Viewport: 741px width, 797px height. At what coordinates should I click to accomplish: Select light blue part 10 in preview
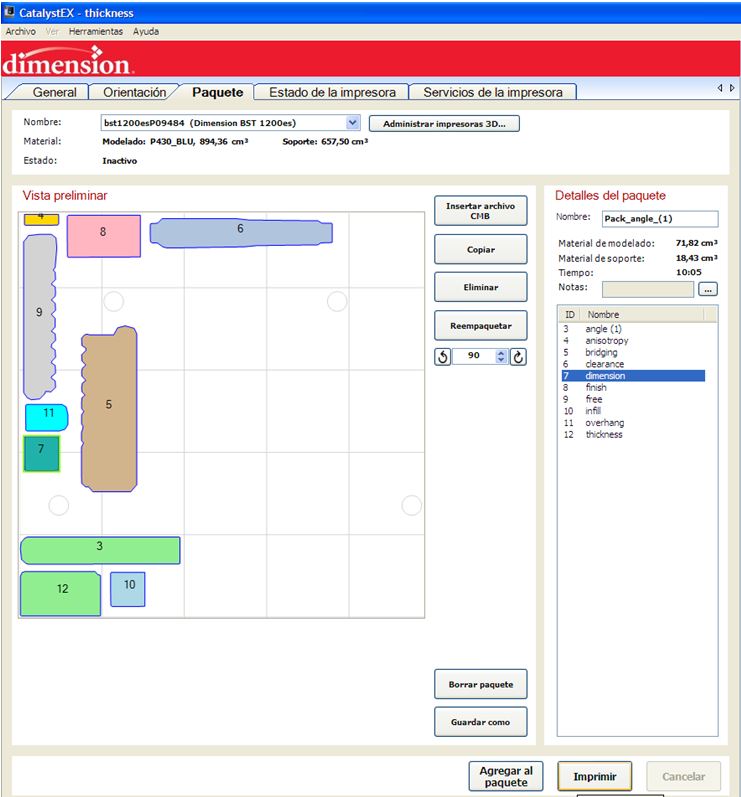(128, 589)
